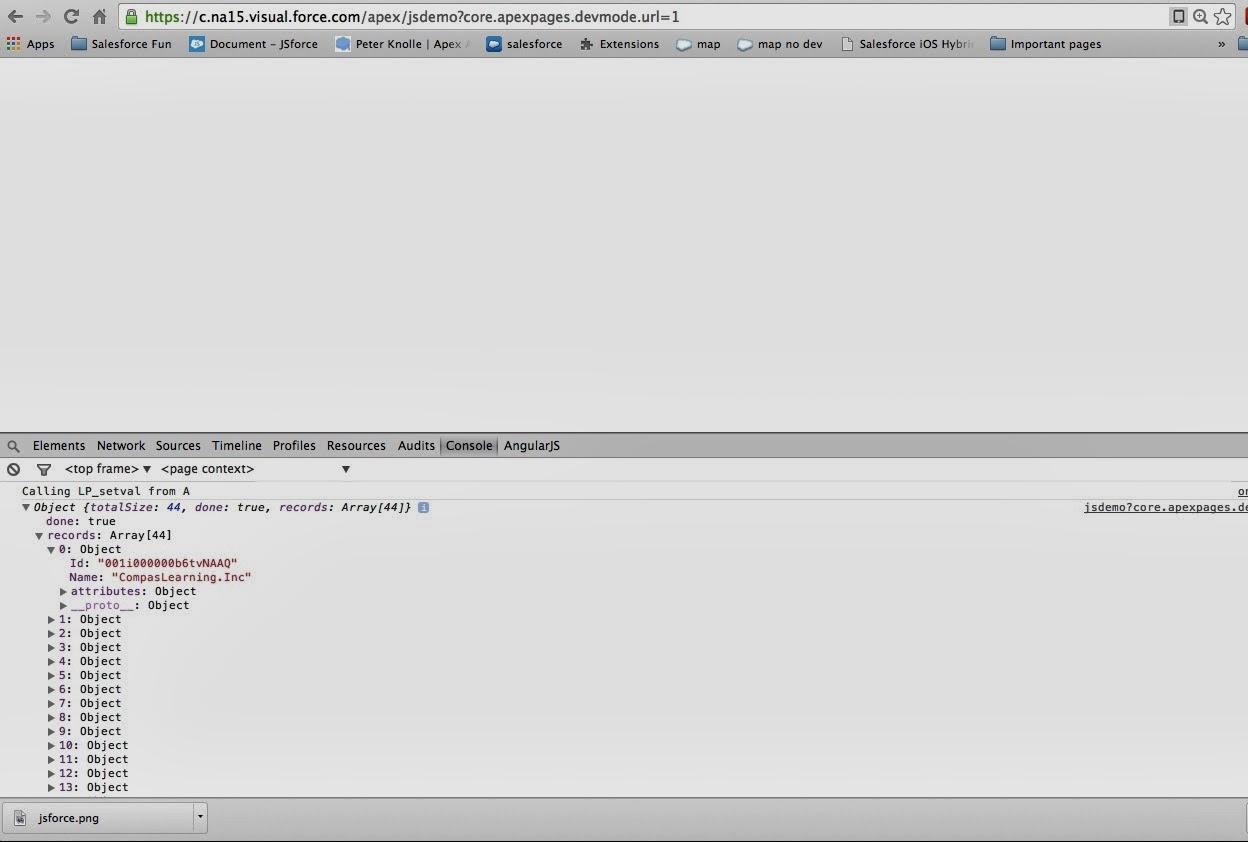Viewport: 1248px width, 842px height.
Task: Bookmark this page with the star icon
Action: click(1222, 16)
